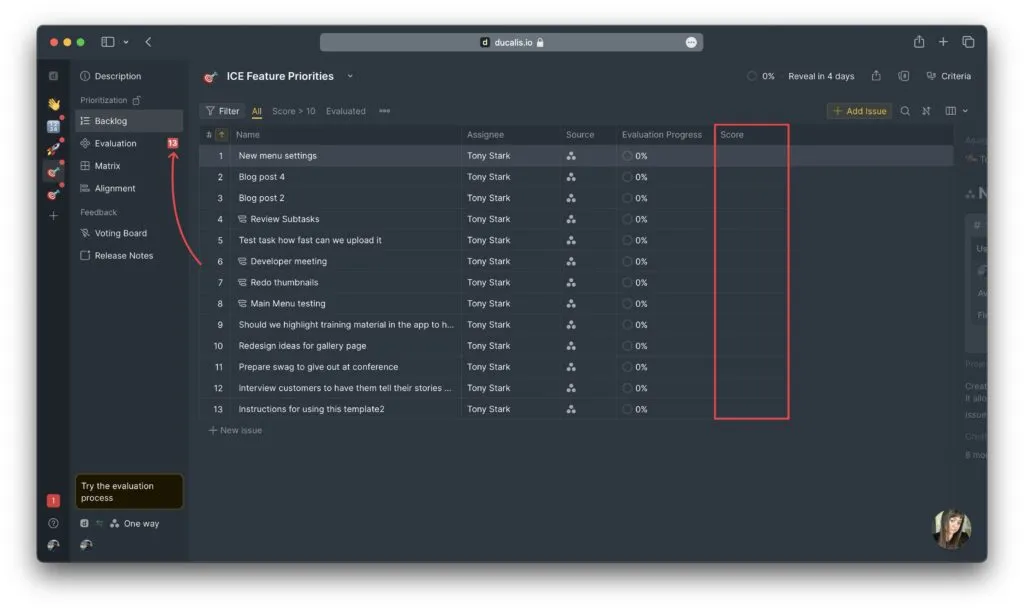Switch to the Score > 10 view tab
1024x611 pixels.
point(293,111)
